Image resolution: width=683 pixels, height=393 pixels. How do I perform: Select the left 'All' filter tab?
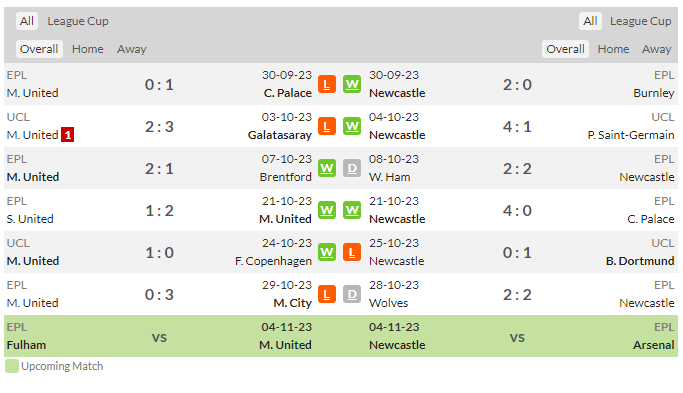(x=27, y=21)
